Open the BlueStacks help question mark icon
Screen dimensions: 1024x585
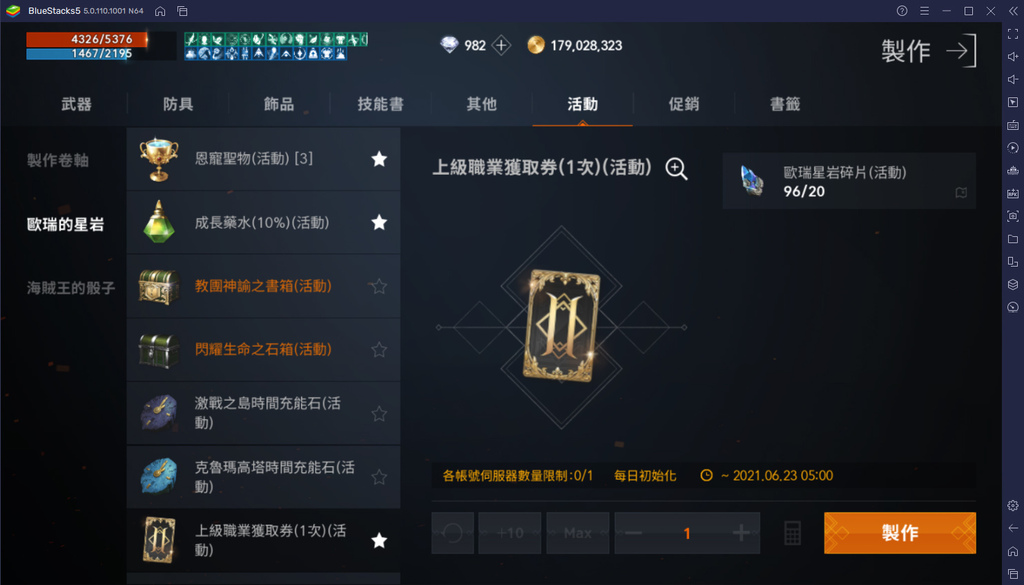tap(902, 11)
